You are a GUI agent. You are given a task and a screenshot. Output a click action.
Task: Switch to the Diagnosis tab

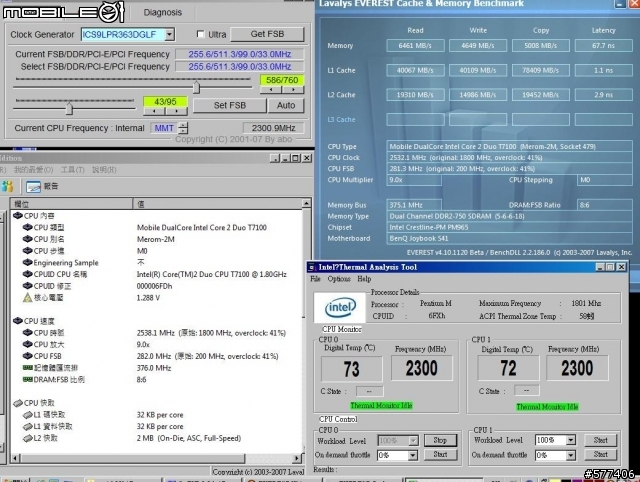tap(162, 12)
